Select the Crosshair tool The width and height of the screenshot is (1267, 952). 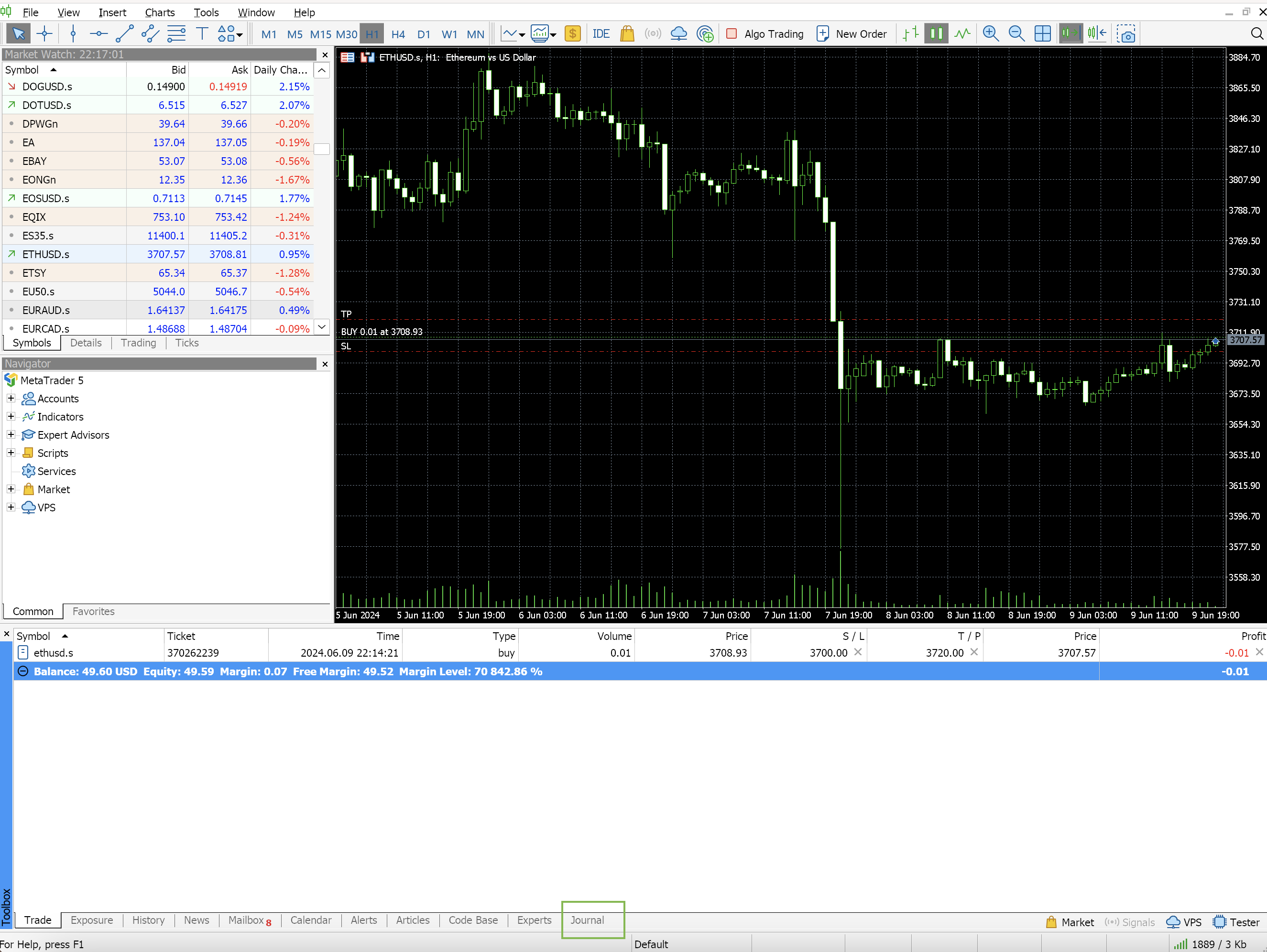point(44,33)
